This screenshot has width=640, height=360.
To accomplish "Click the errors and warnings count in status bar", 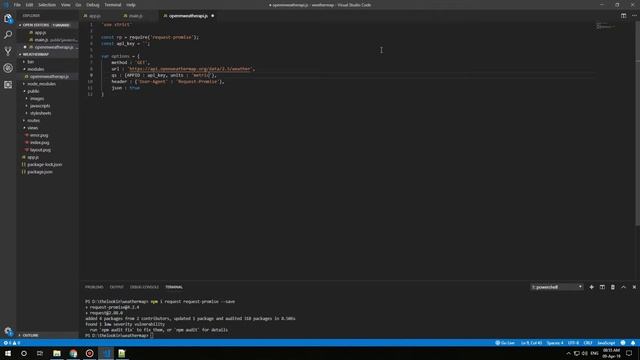I will click(x=11, y=343).
